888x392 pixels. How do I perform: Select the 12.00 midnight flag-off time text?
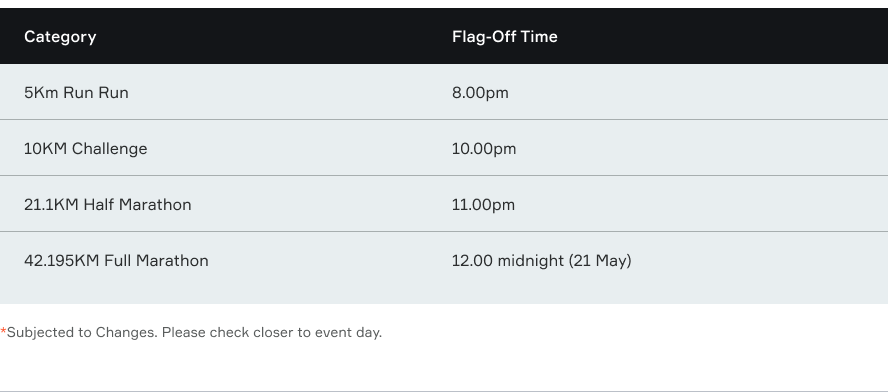507,261
